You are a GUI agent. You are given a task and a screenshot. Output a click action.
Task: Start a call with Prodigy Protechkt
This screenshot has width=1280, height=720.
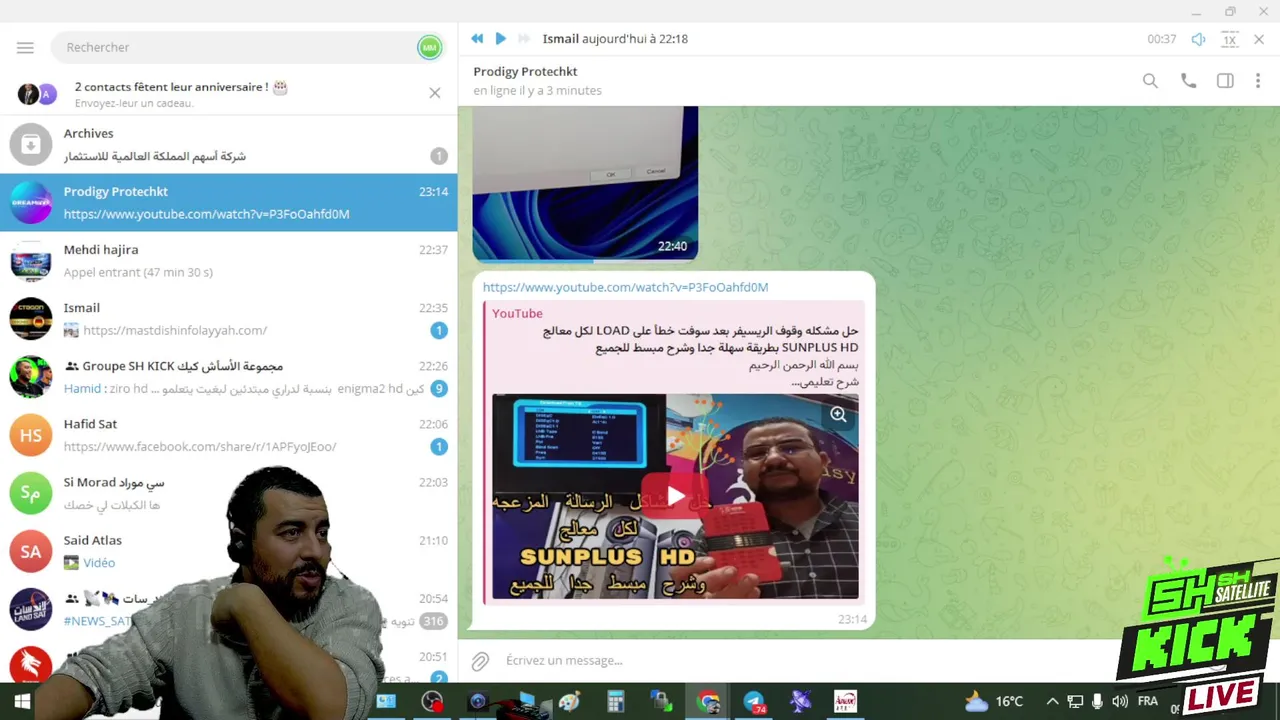tap(1188, 81)
